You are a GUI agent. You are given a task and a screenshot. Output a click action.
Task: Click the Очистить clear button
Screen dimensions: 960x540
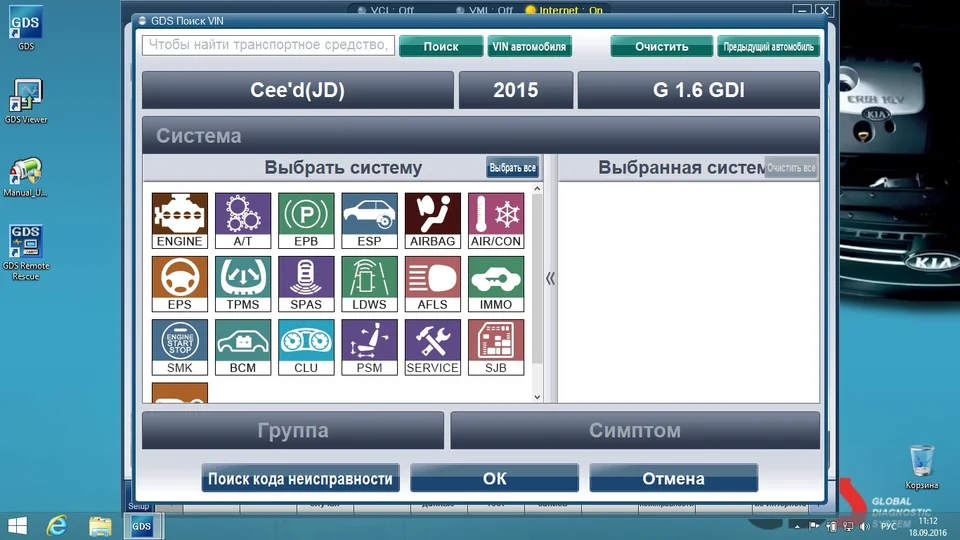[661, 47]
